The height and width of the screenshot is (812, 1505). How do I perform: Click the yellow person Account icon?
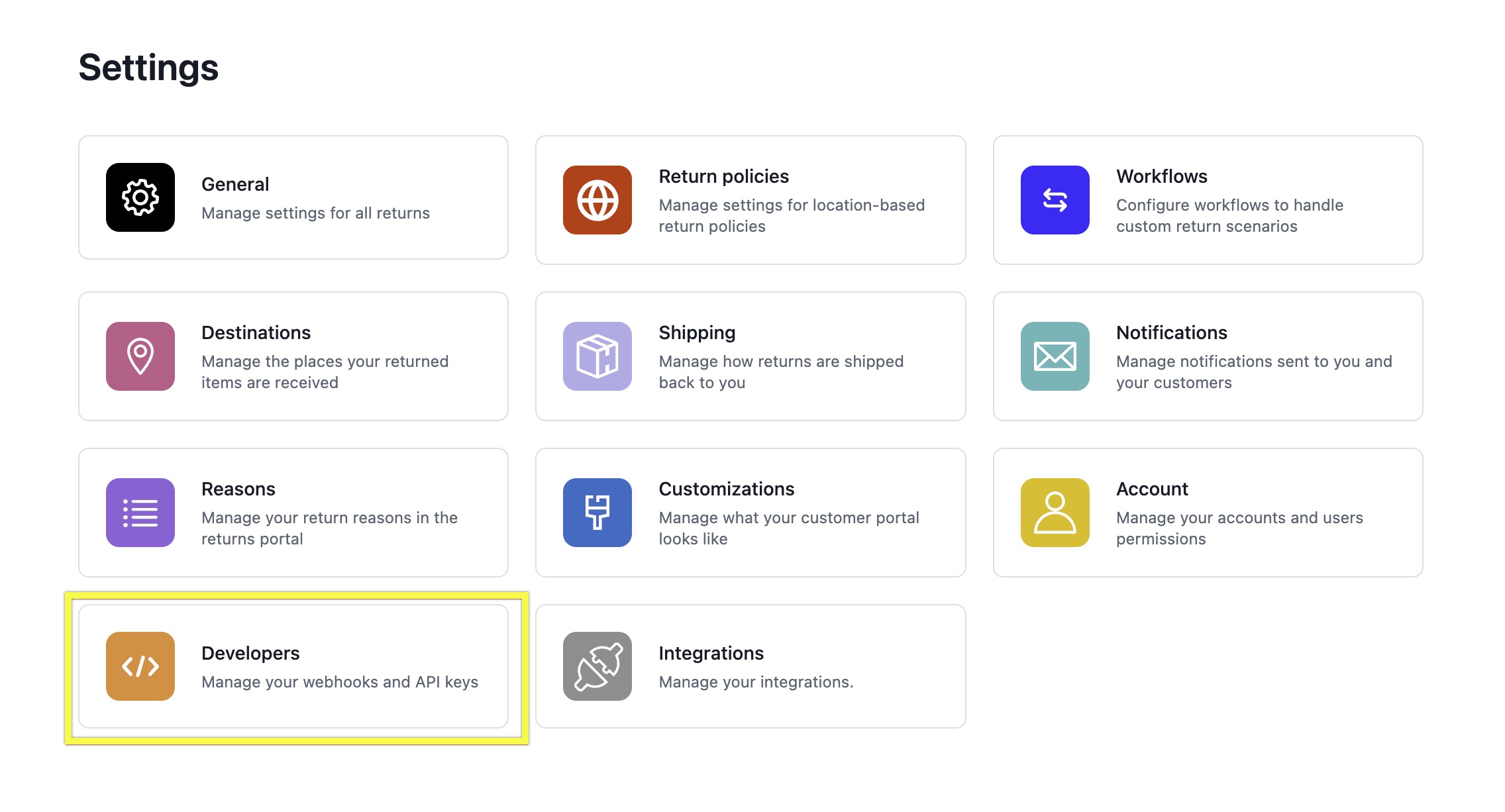(1055, 513)
